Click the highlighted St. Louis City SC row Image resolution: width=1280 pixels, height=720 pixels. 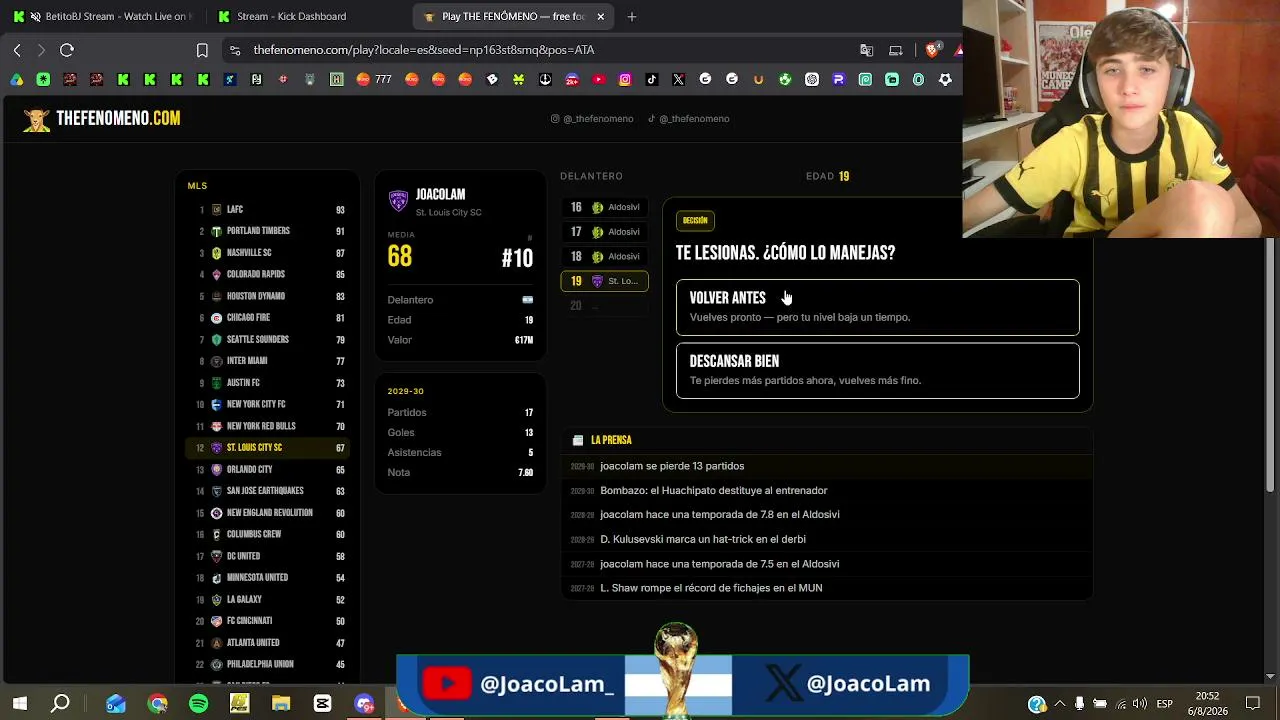(268, 448)
